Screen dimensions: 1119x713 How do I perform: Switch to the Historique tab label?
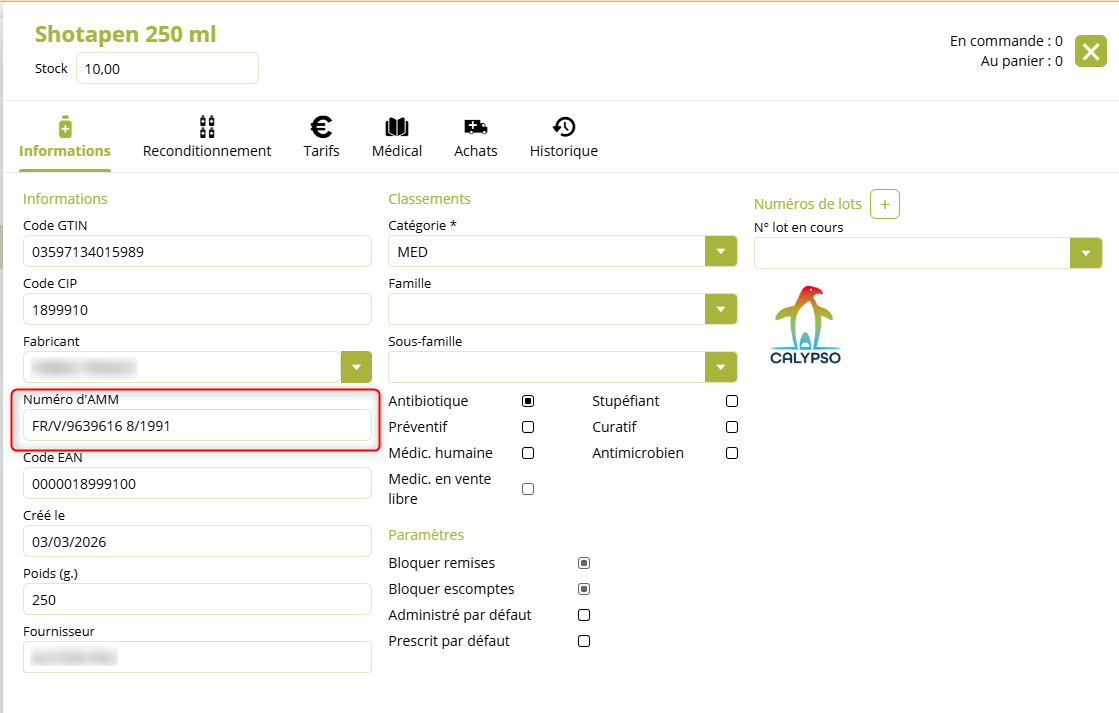click(564, 151)
